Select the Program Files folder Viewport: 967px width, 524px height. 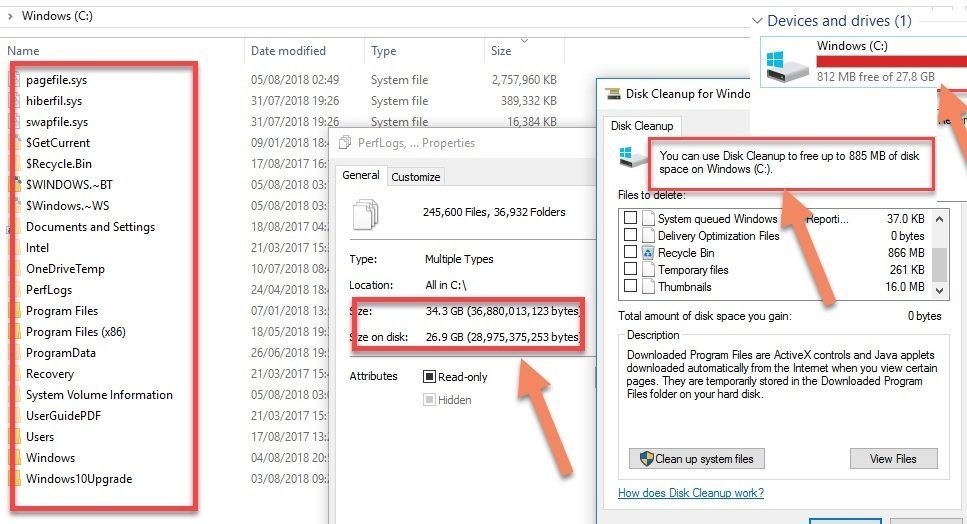(62, 310)
